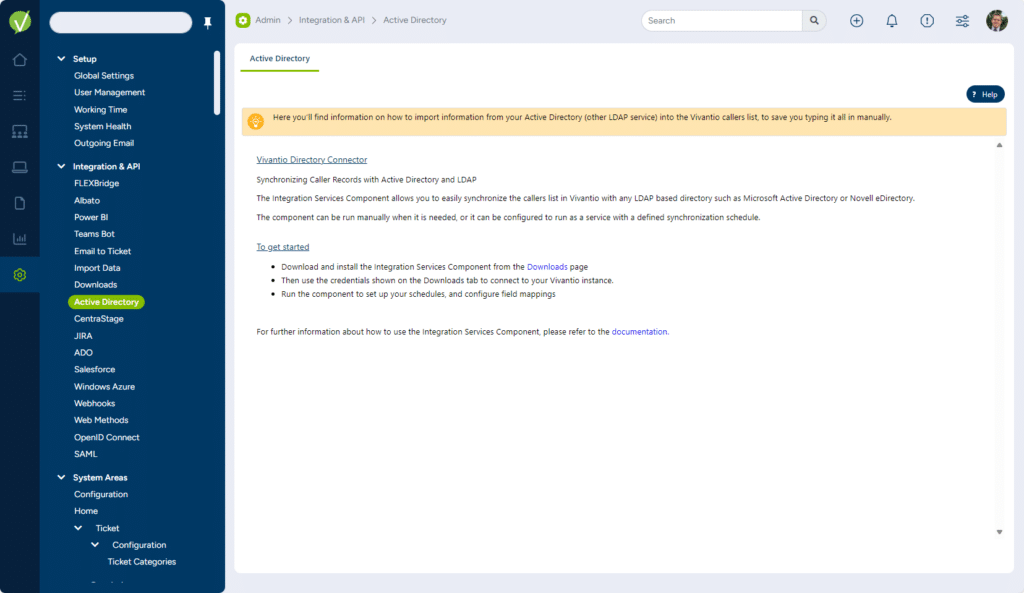Click the top Search input field
This screenshot has width=1024, height=593.
722,21
